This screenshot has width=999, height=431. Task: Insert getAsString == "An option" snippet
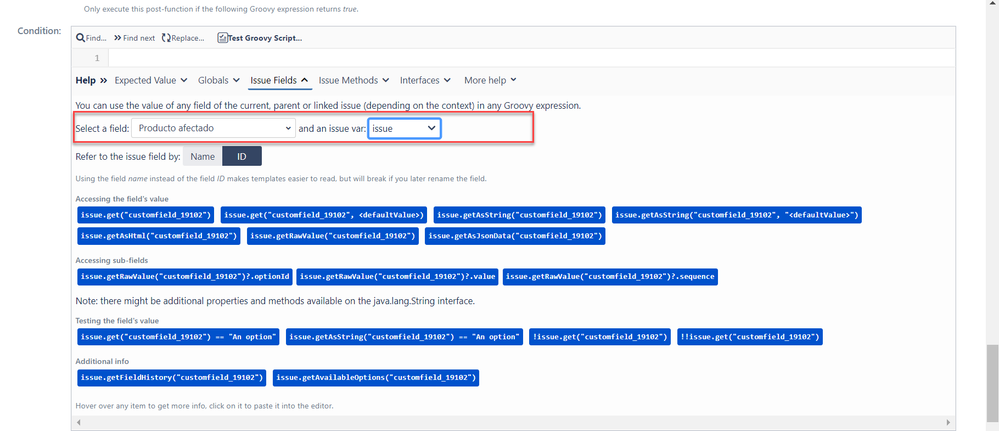(x=405, y=337)
